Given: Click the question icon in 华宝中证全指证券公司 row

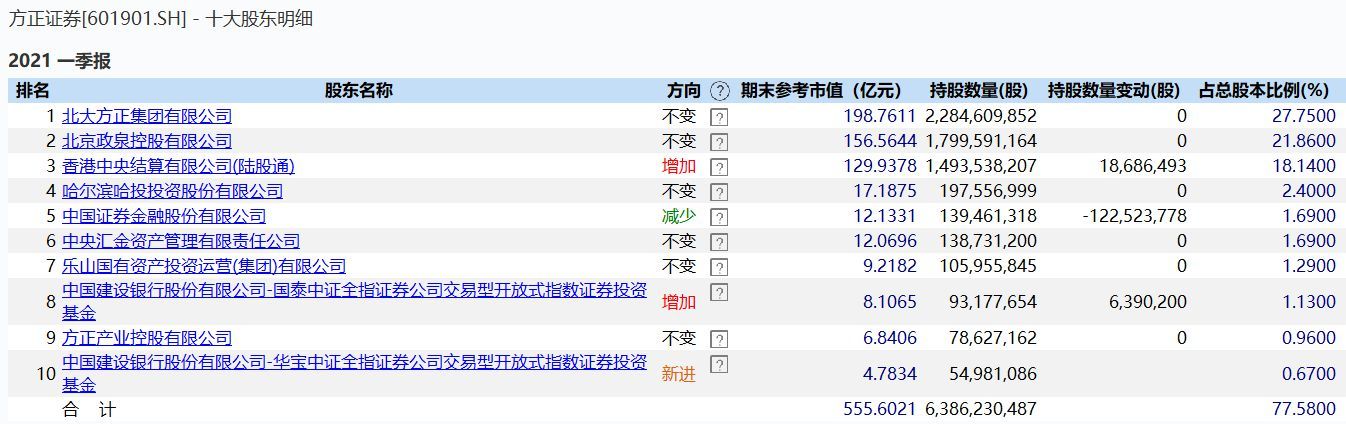Looking at the screenshot, I should 718,364.
